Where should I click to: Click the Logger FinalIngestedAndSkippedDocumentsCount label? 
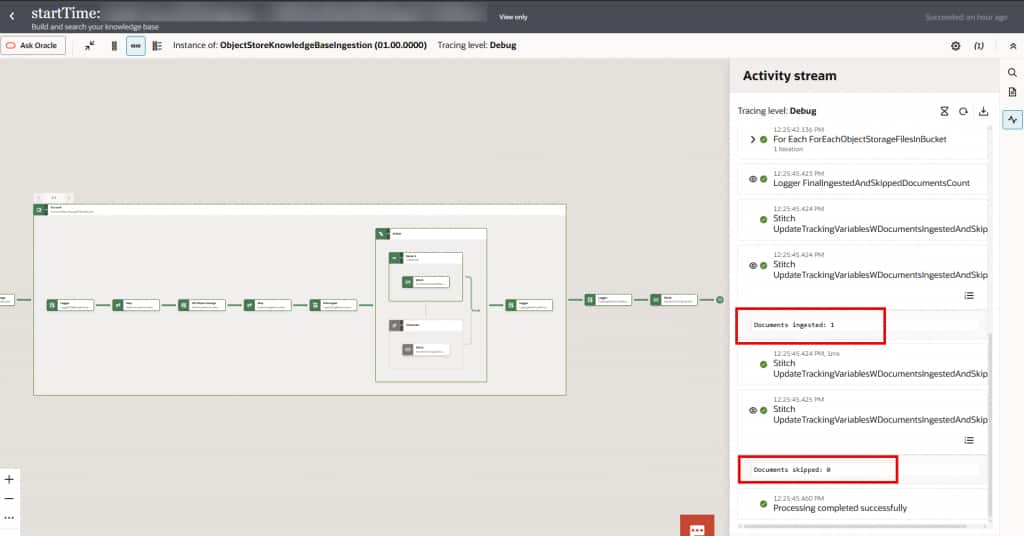(871, 183)
